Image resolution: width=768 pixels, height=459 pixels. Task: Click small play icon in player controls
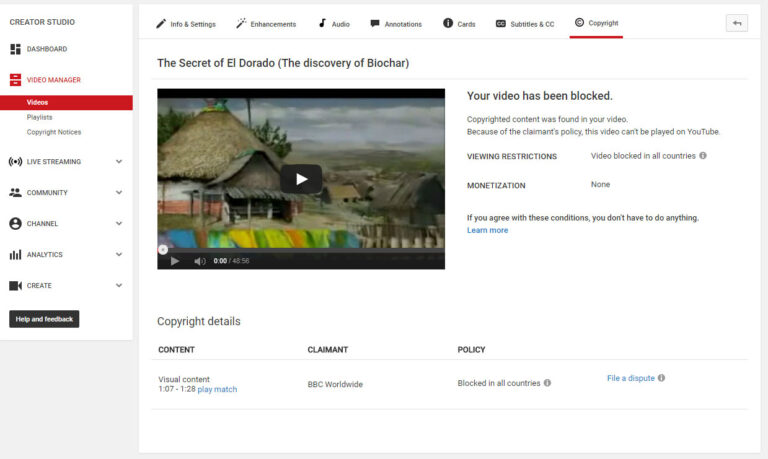click(175, 261)
